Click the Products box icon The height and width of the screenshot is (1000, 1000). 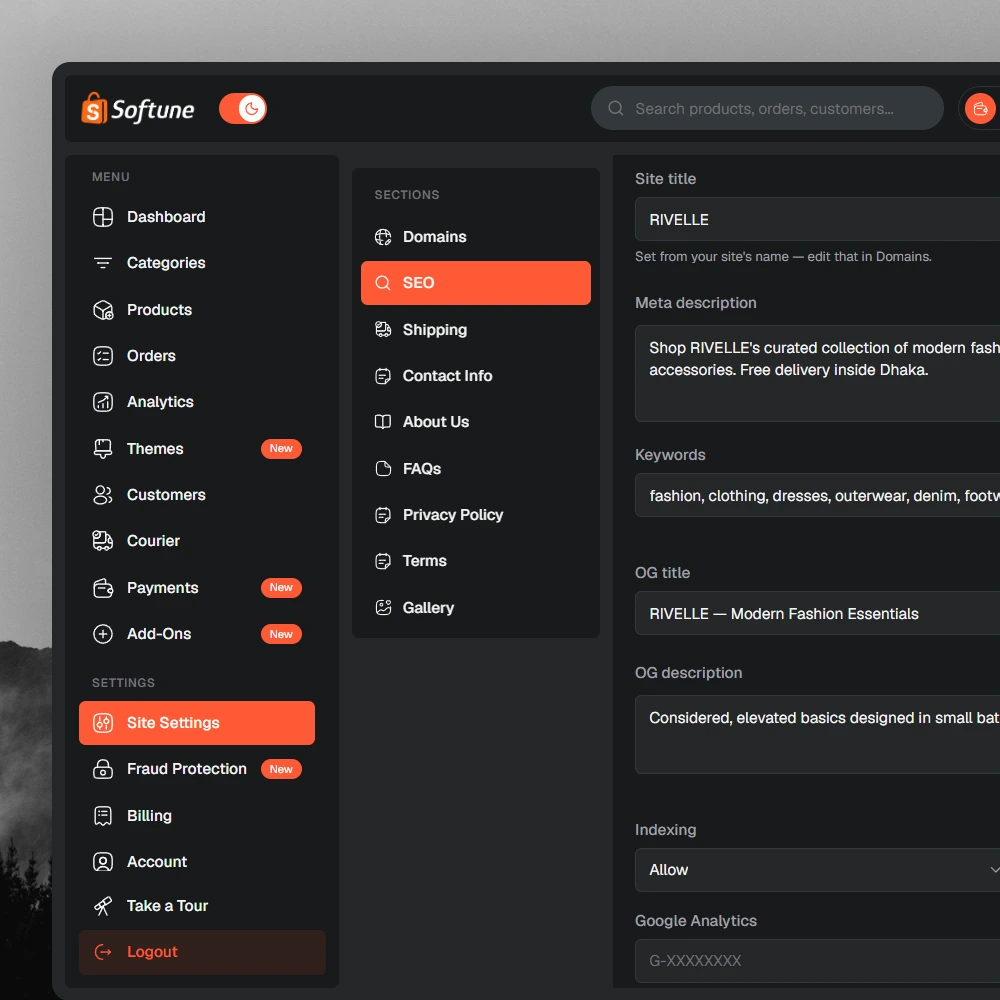(x=103, y=310)
